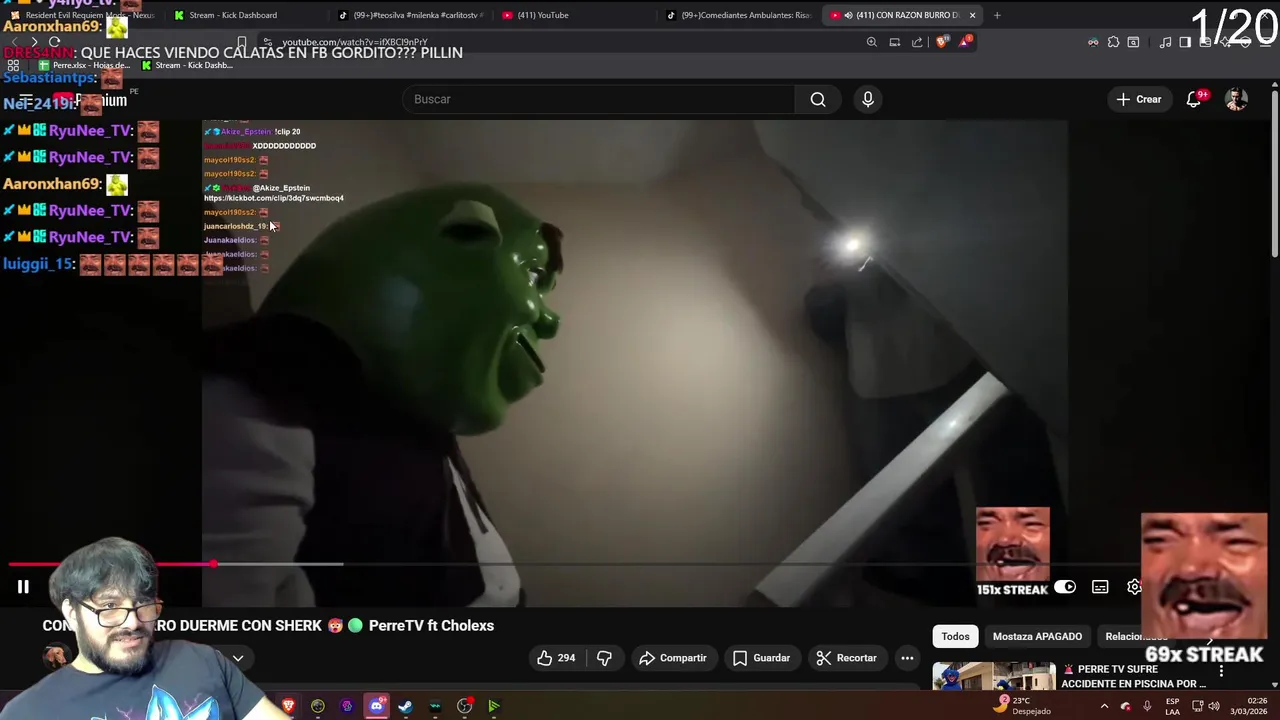Screen dimensions: 1280x720
Task: Dislike the video
Action: [x=604, y=658]
